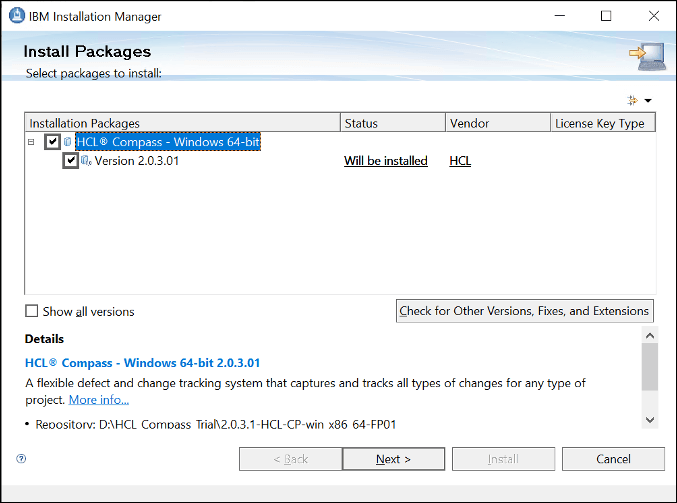Uncheck the HCL Compass Windows 64-bit package
Viewport: 677px width, 503px height.
point(52,142)
